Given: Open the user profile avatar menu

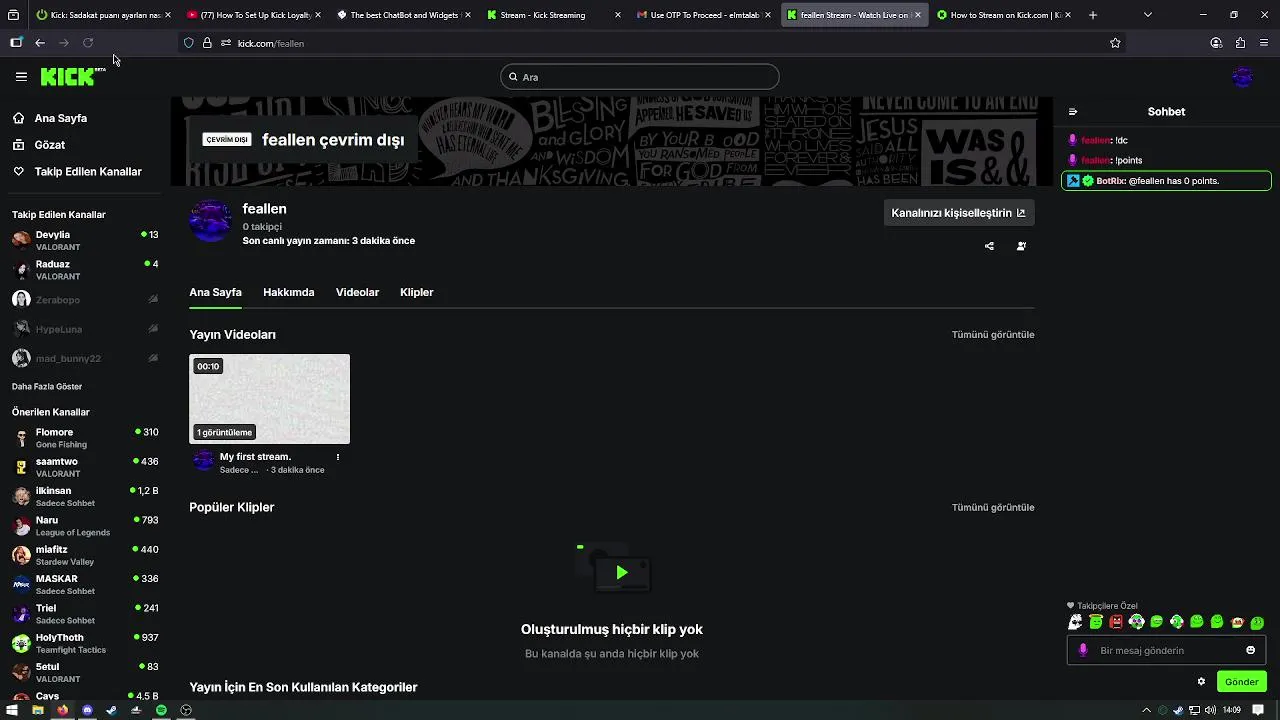Looking at the screenshot, I should click(x=1243, y=77).
